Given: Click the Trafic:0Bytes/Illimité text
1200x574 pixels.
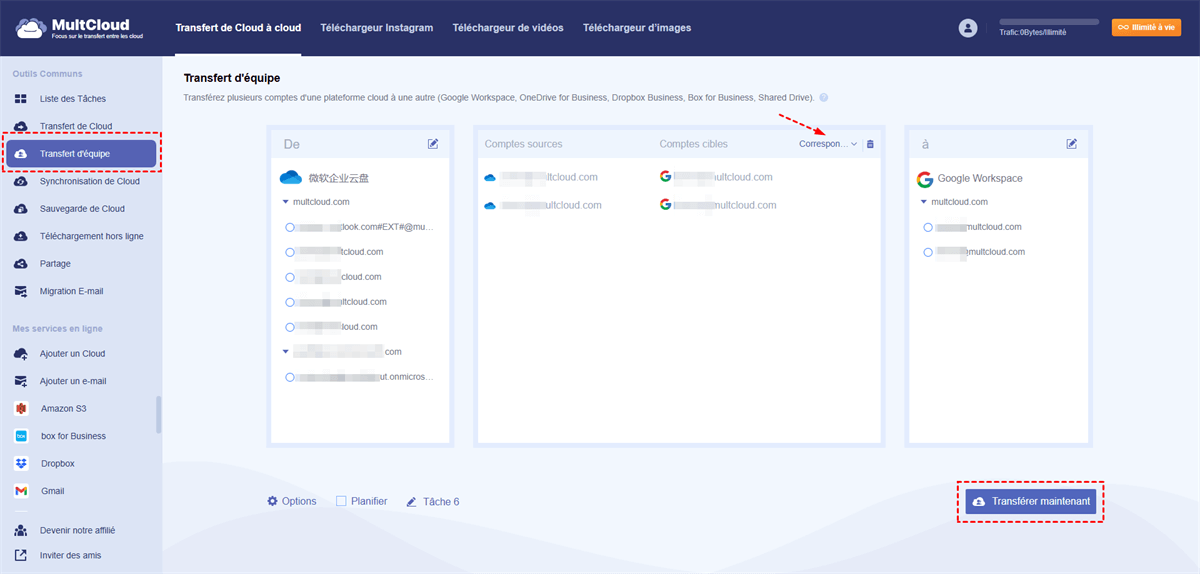Looking at the screenshot, I should (1033, 33).
